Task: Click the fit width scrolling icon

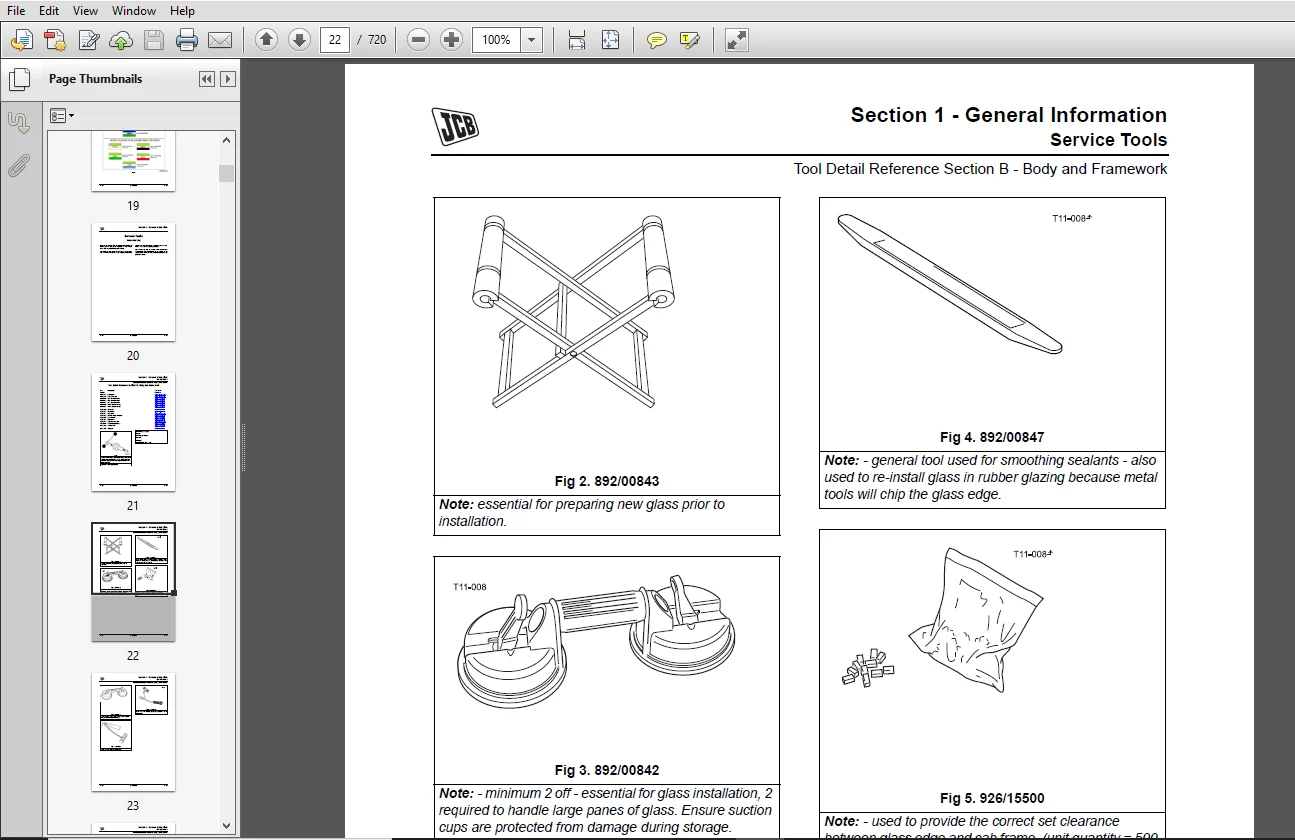Action: [577, 40]
